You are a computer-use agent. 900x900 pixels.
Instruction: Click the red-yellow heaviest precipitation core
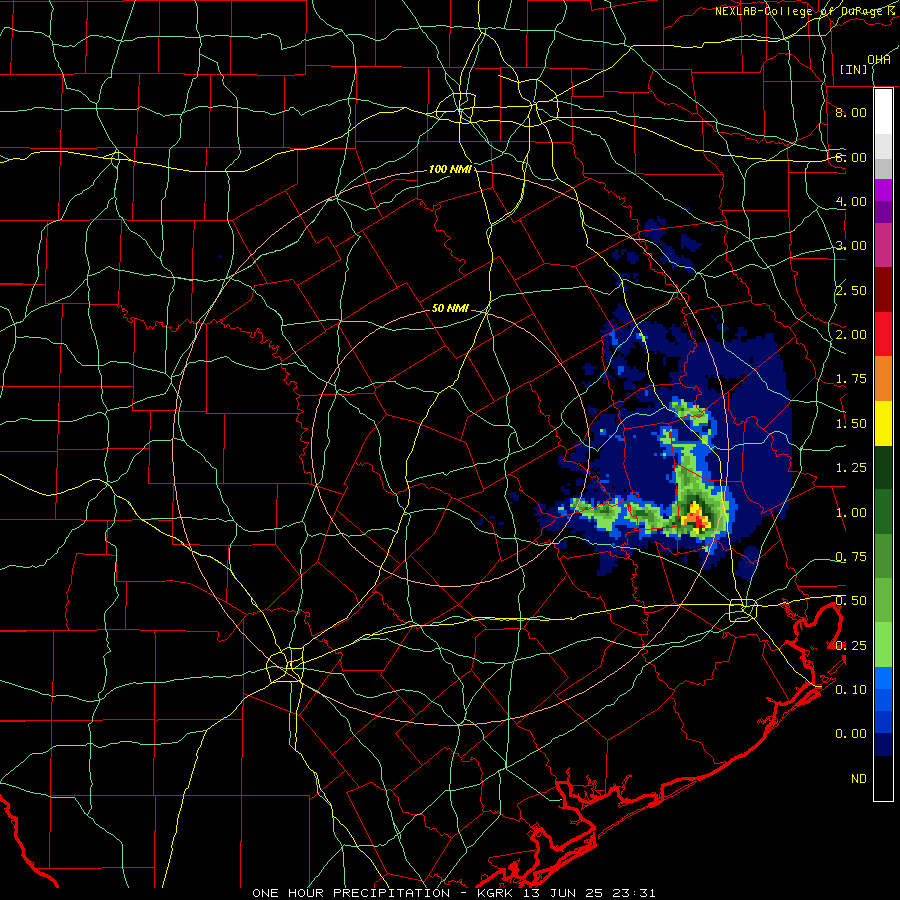(696, 516)
